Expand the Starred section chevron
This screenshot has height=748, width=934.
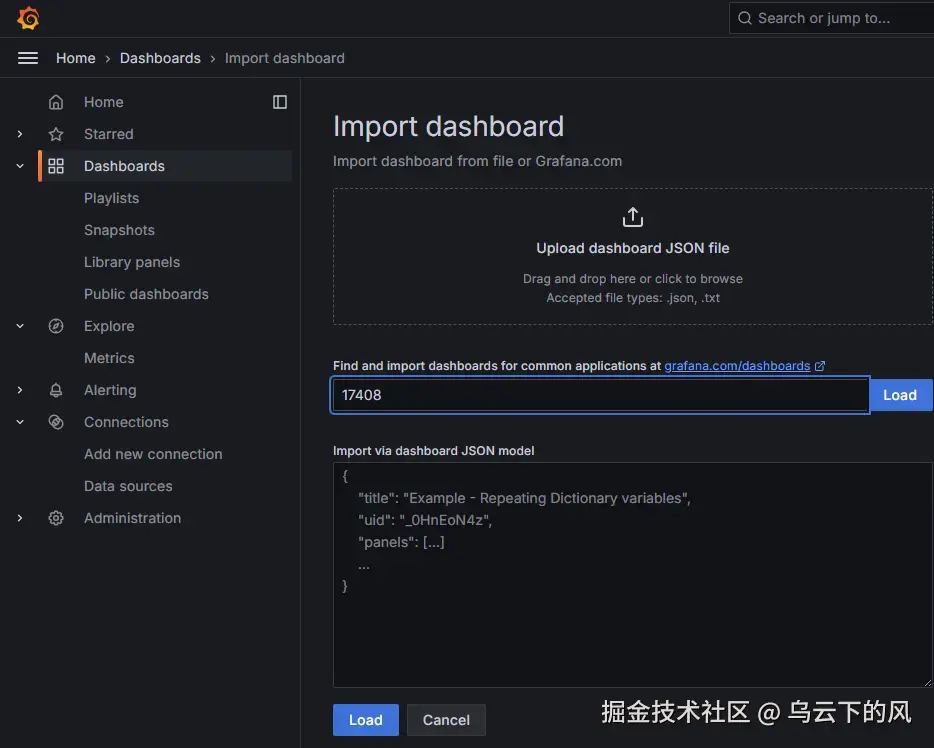pos(20,134)
